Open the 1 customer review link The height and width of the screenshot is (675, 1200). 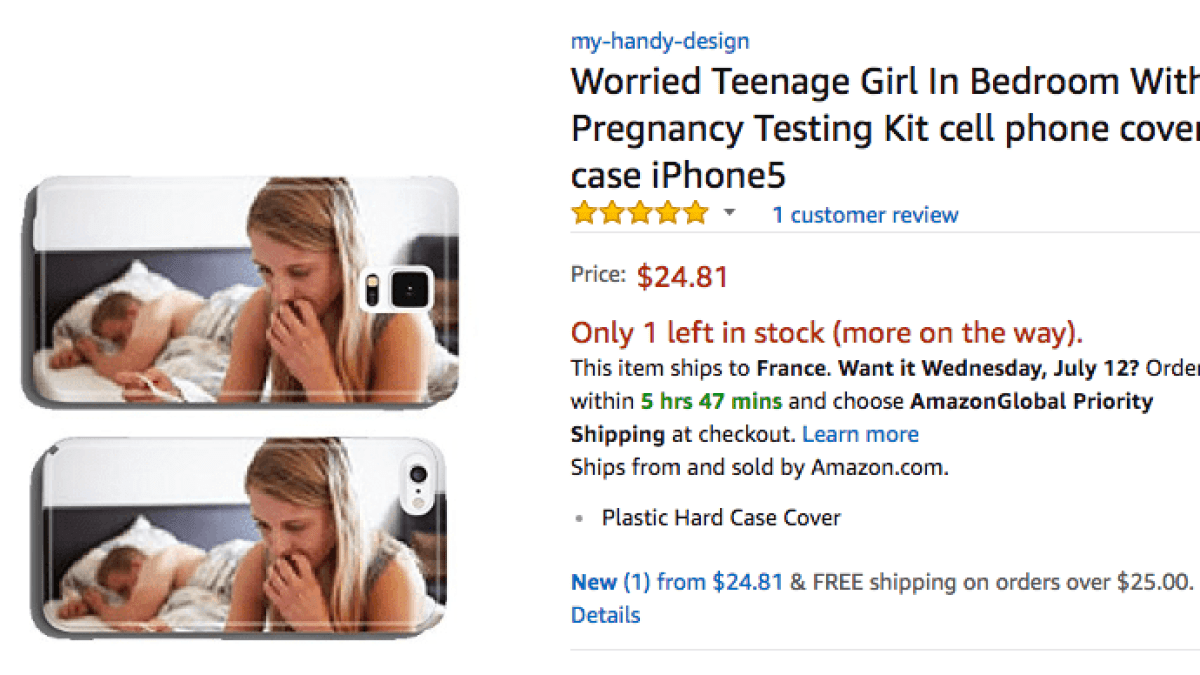pos(864,215)
